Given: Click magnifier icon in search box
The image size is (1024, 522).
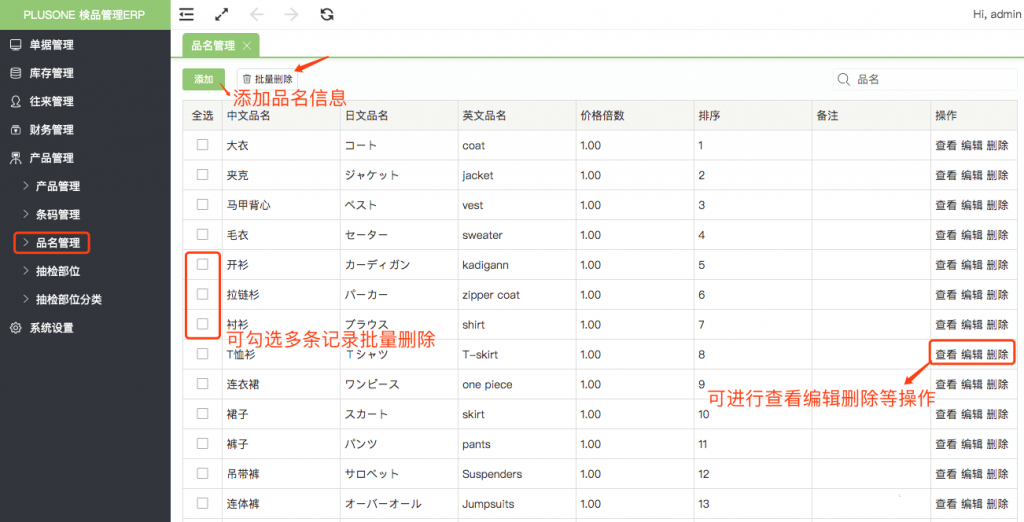Looking at the screenshot, I should tap(844, 79).
